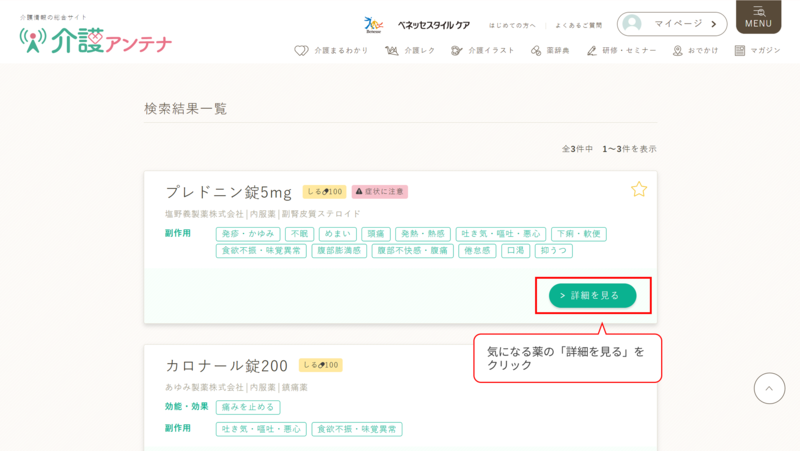800x451 pixels.
Task: Select the 不眠 side effect tag
Action: click(x=299, y=234)
